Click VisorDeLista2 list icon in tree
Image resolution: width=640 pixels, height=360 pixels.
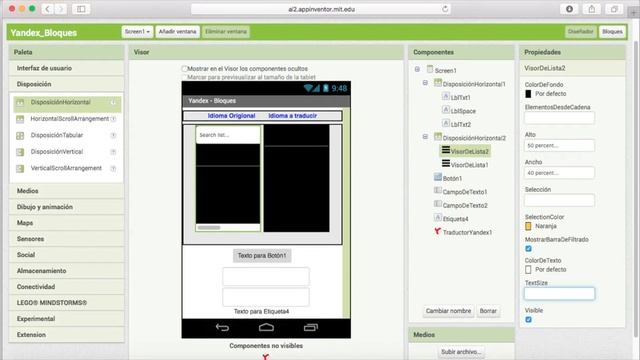tap(446, 150)
